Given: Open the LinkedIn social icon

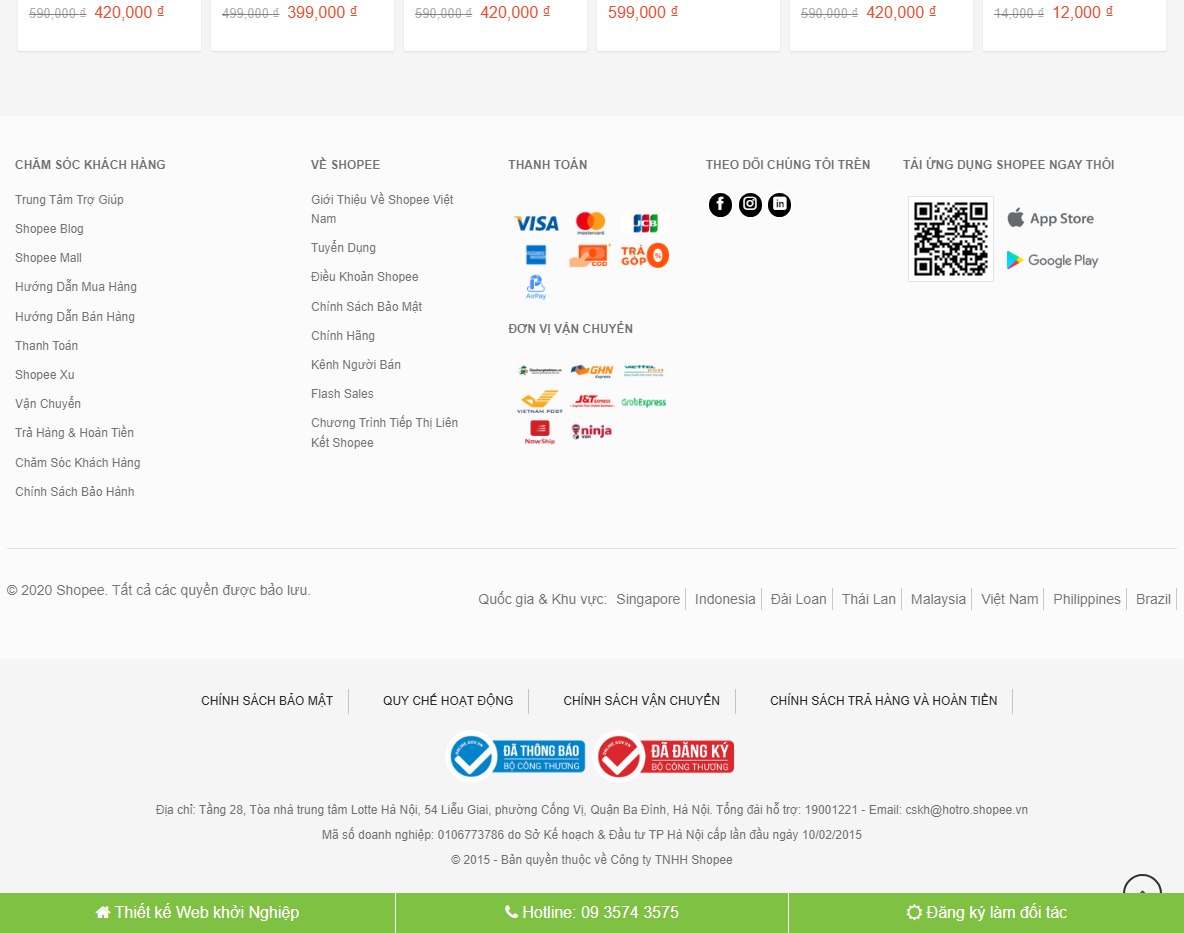Looking at the screenshot, I should pos(779,204).
